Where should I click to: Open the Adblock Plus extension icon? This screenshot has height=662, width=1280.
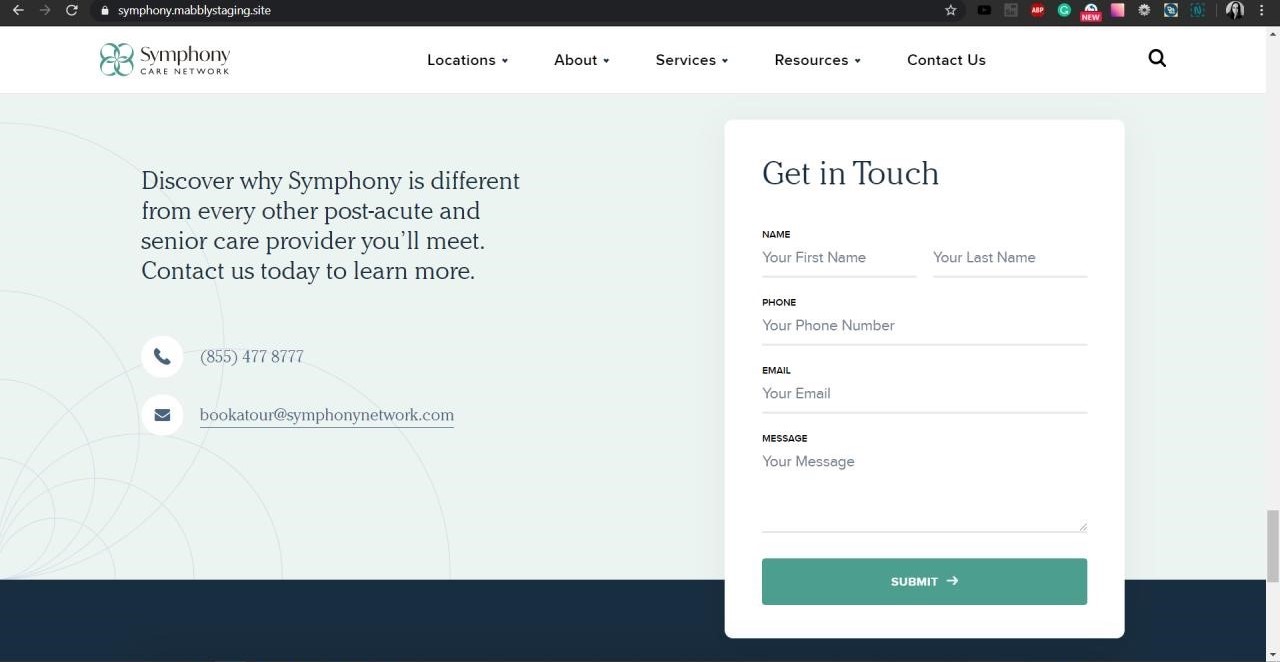click(x=1038, y=10)
